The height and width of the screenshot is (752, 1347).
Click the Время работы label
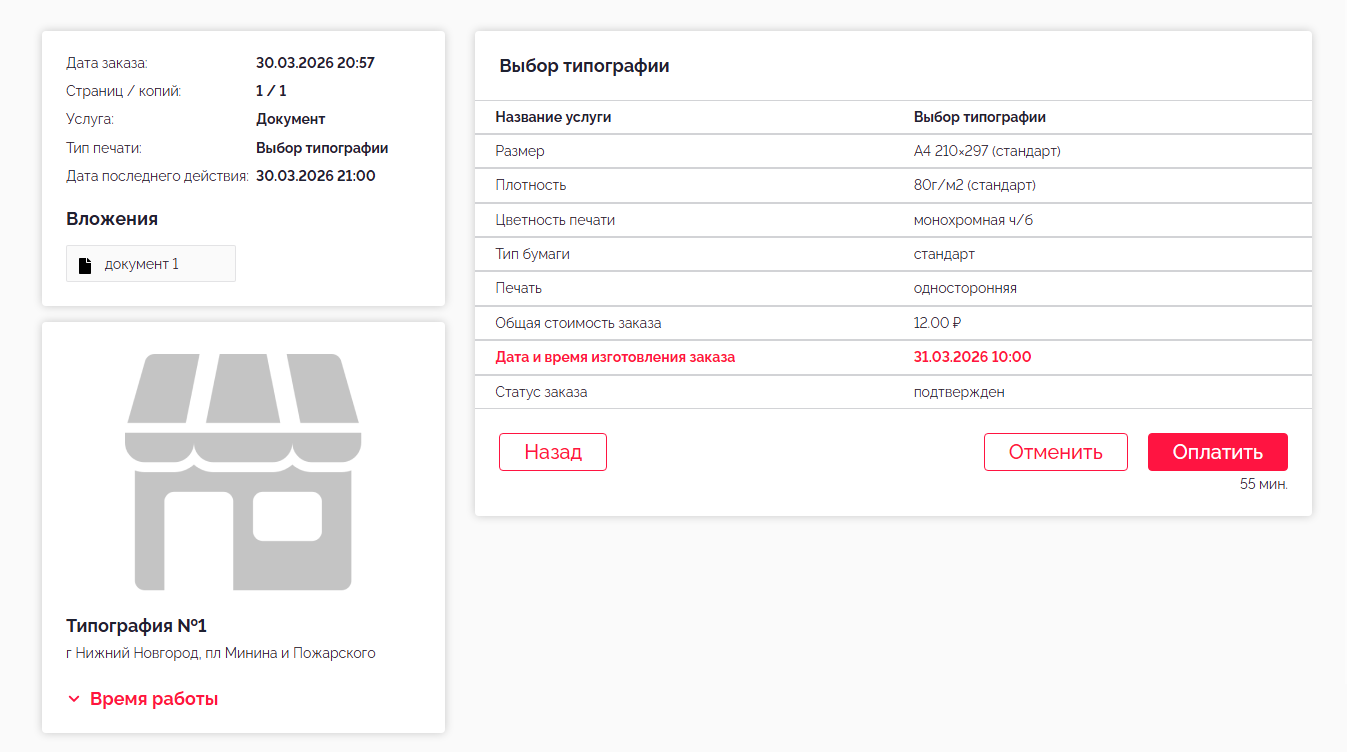154,699
